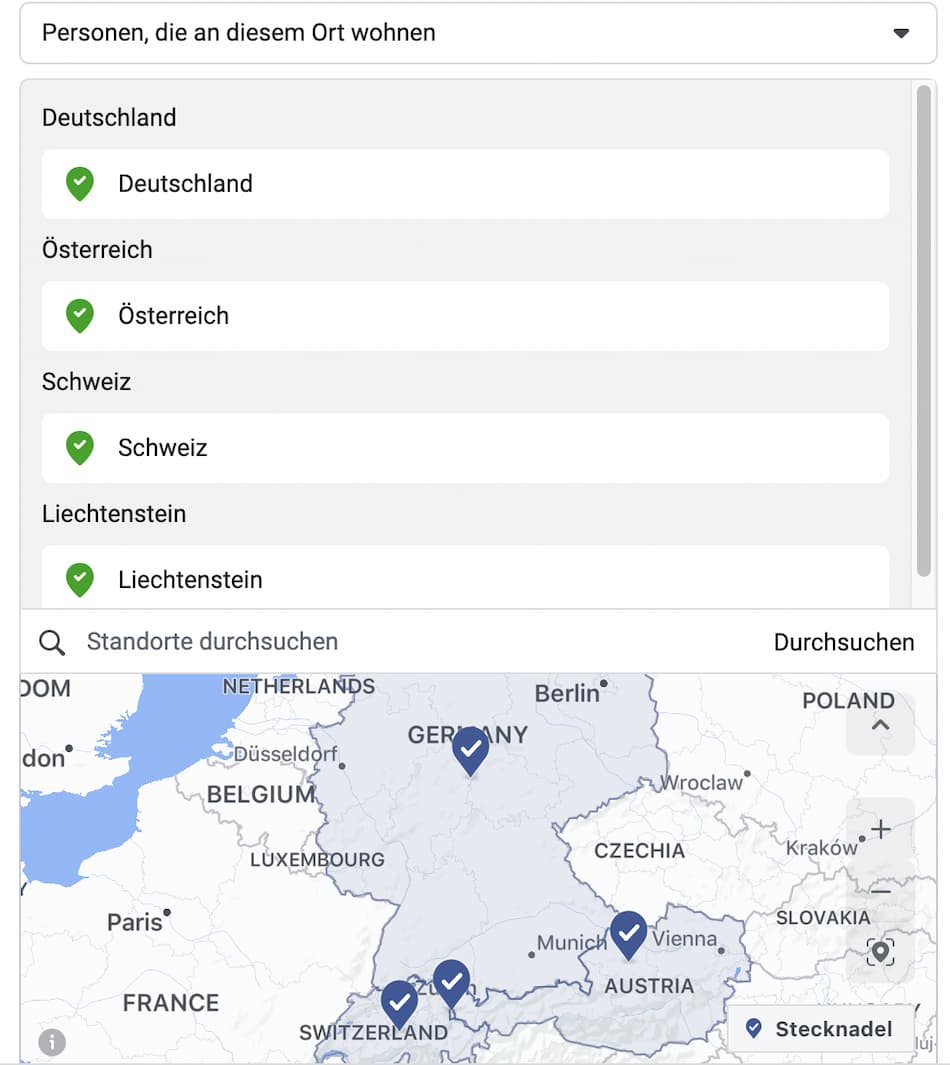Activate the Stecknadel button

[820, 1029]
